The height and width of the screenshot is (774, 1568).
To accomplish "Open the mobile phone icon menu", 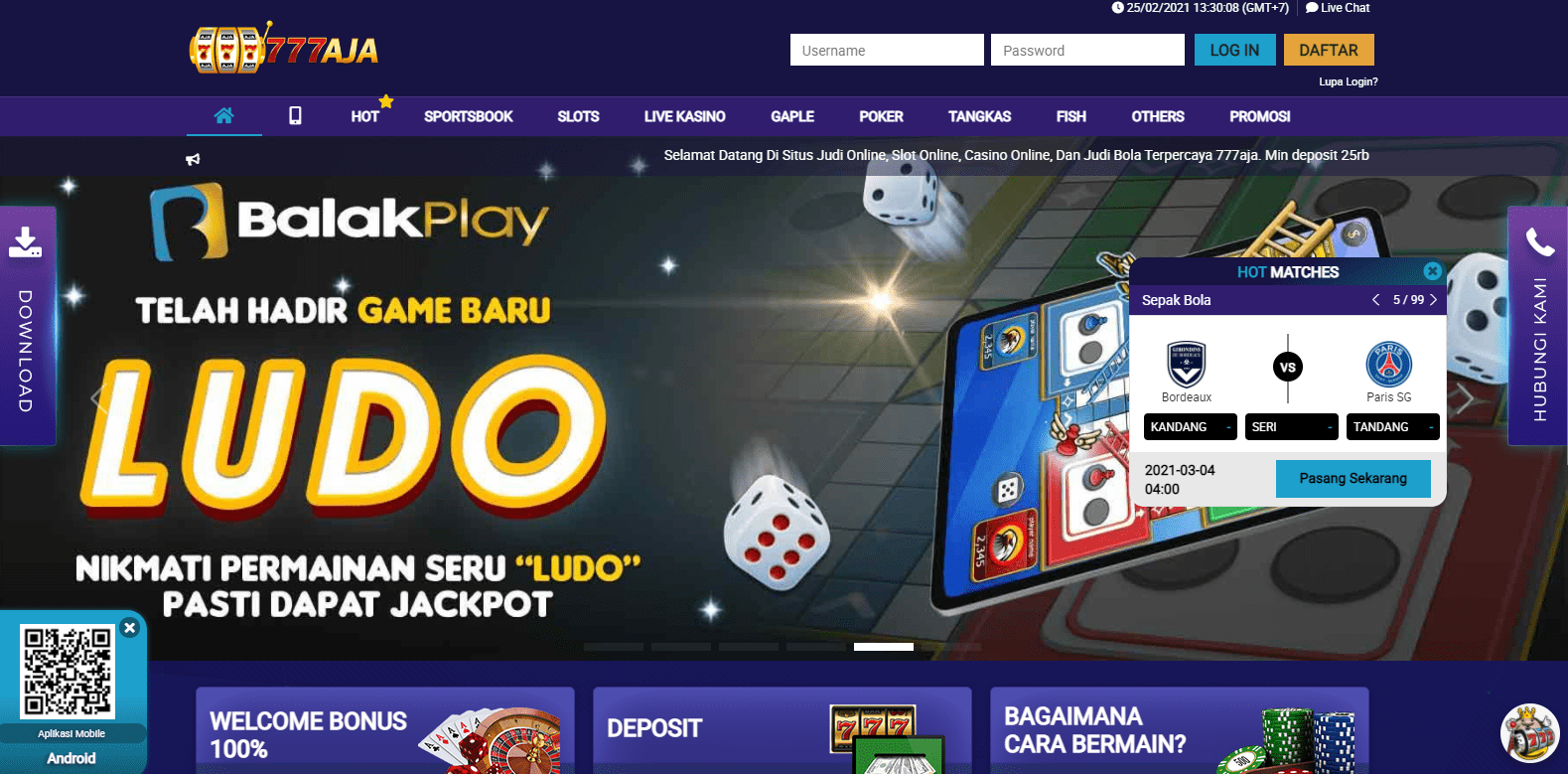I will coord(295,115).
